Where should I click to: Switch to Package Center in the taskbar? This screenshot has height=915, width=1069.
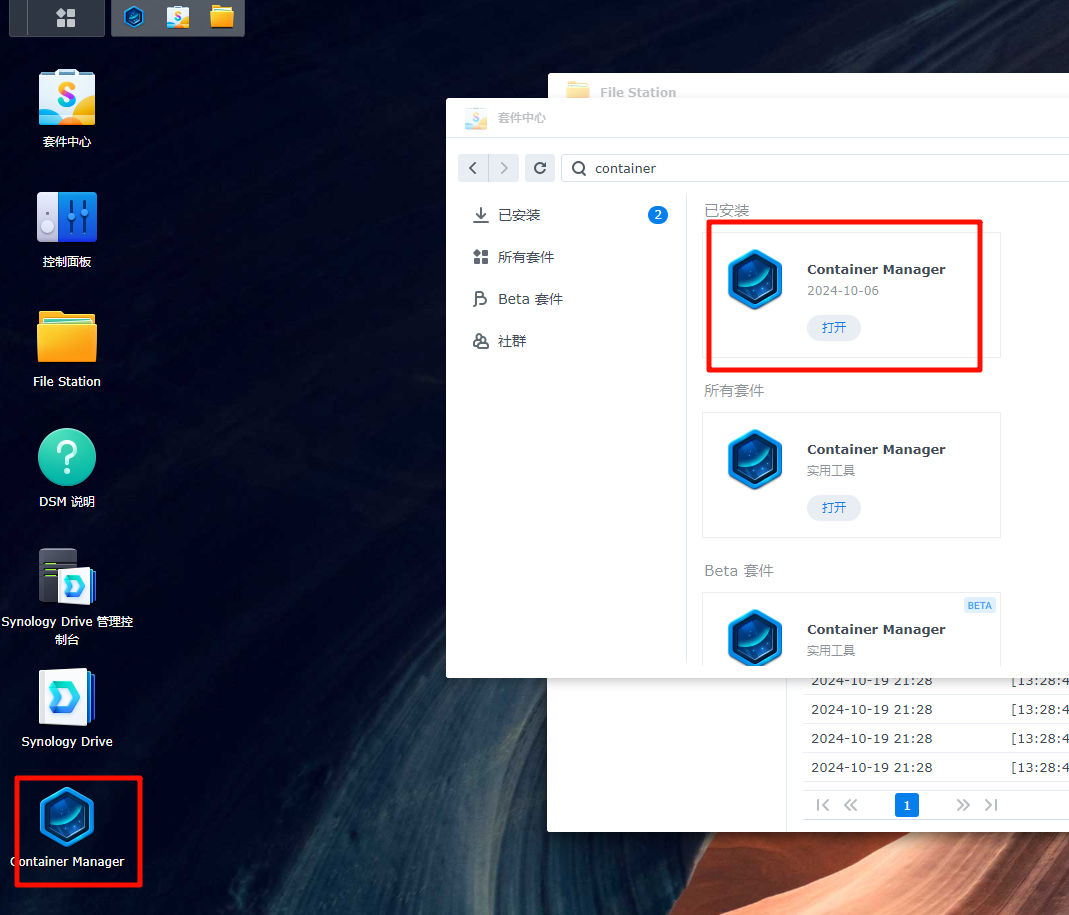tap(178, 17)
